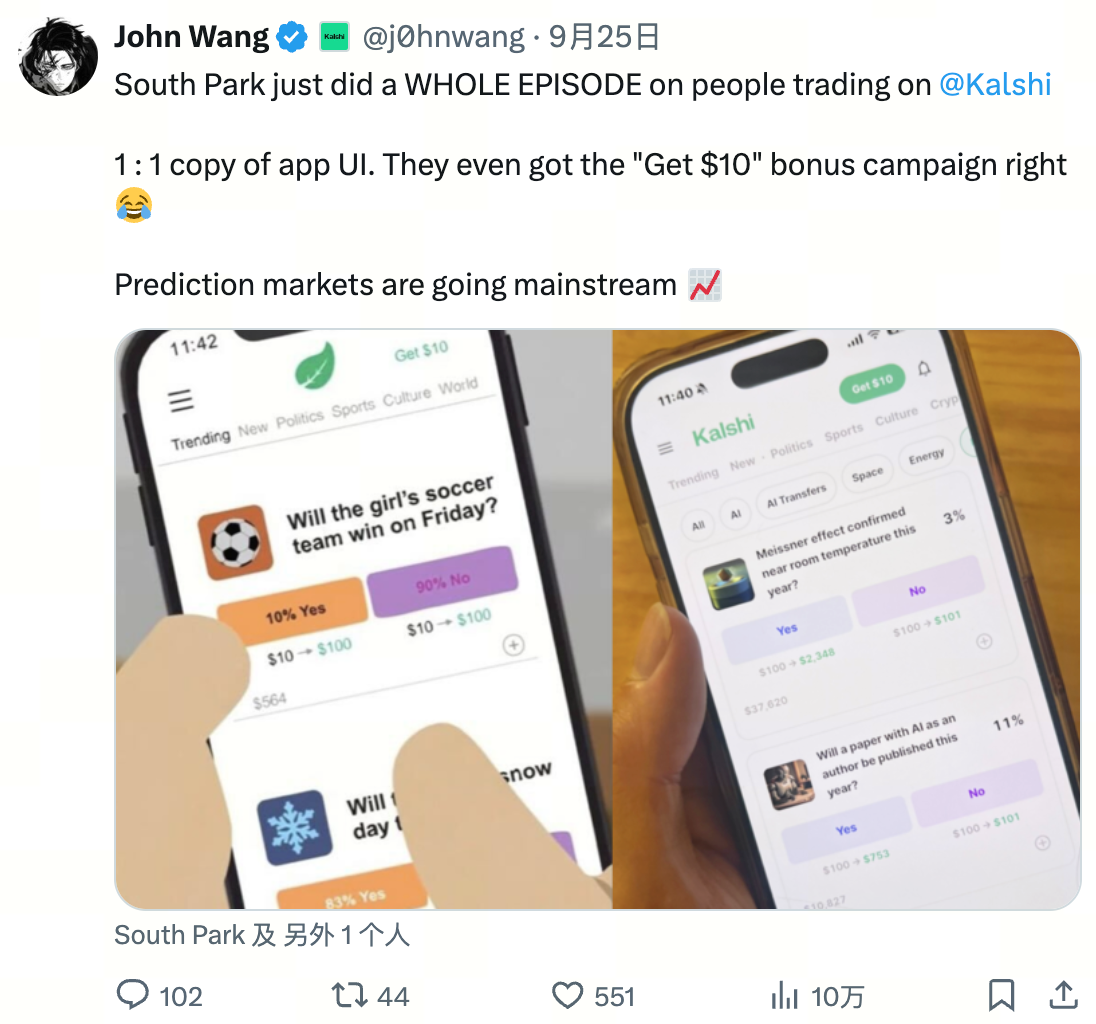
Task: Click the tagged people South Park label
Action: [x=262, y=935]
